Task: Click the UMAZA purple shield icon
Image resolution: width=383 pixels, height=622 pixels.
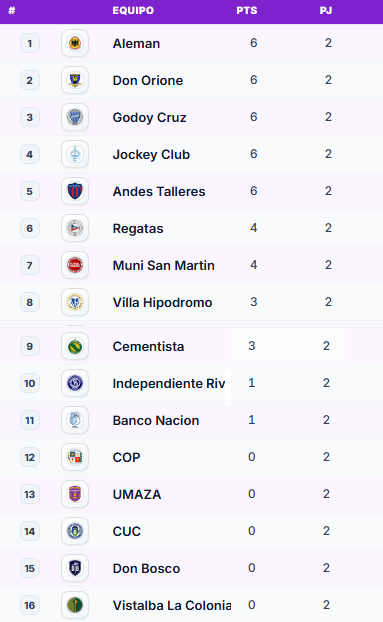Action: pyautogui.click(x=75, y=494)
